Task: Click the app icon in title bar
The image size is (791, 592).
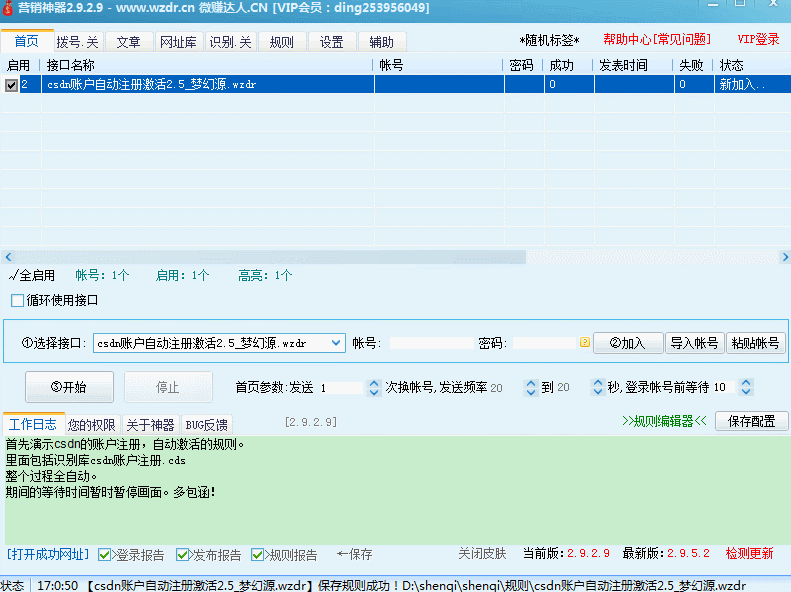Action: 7,8
